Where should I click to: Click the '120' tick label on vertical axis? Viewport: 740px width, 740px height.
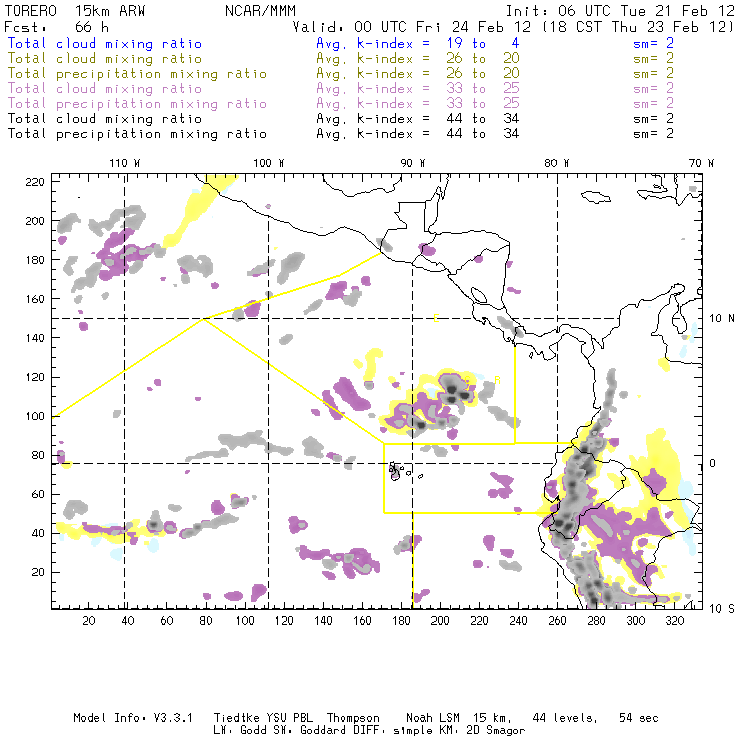[x=35, y=378]
